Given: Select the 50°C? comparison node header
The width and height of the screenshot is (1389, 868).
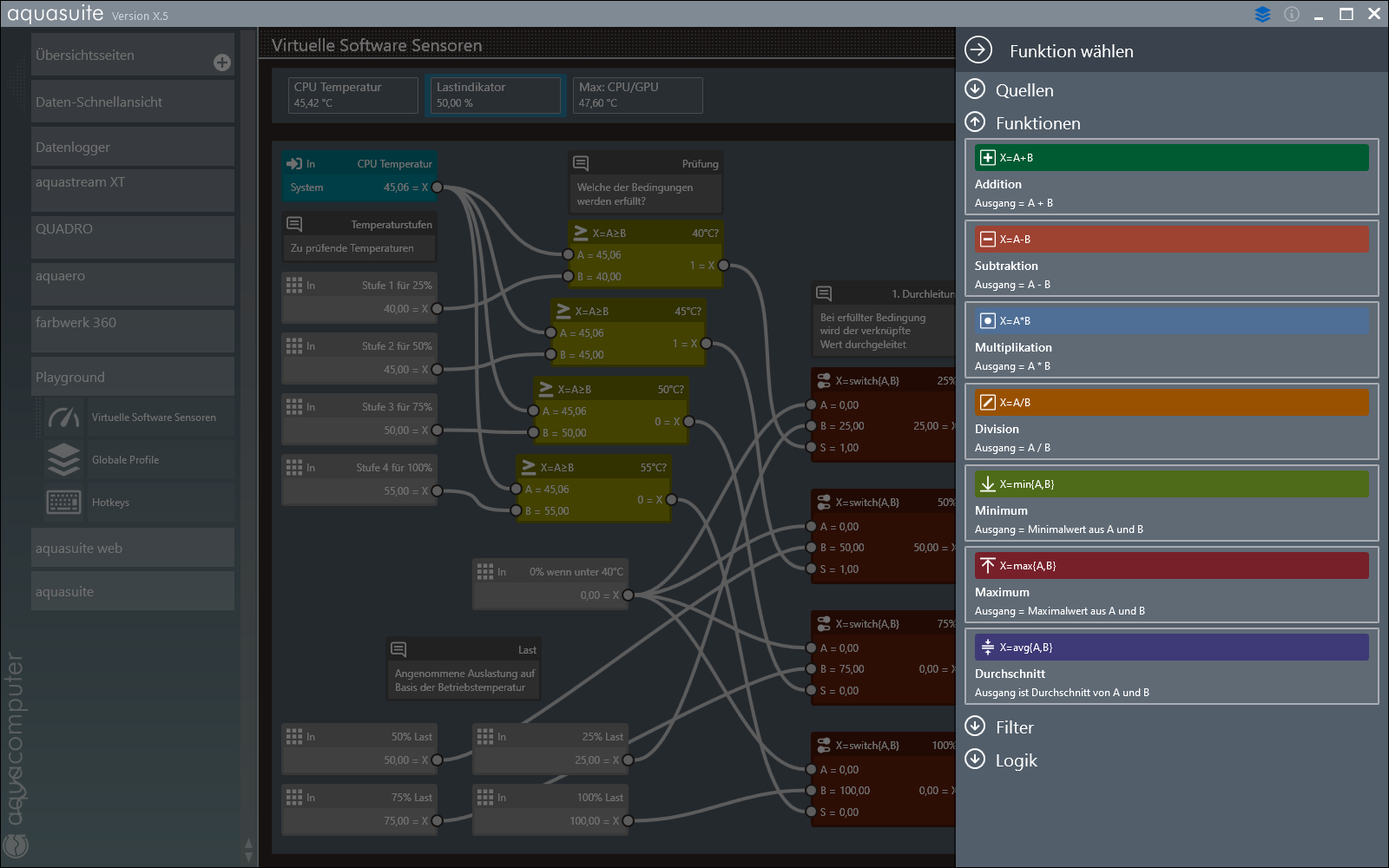Looking at the screenshot, I should [611, 390].
